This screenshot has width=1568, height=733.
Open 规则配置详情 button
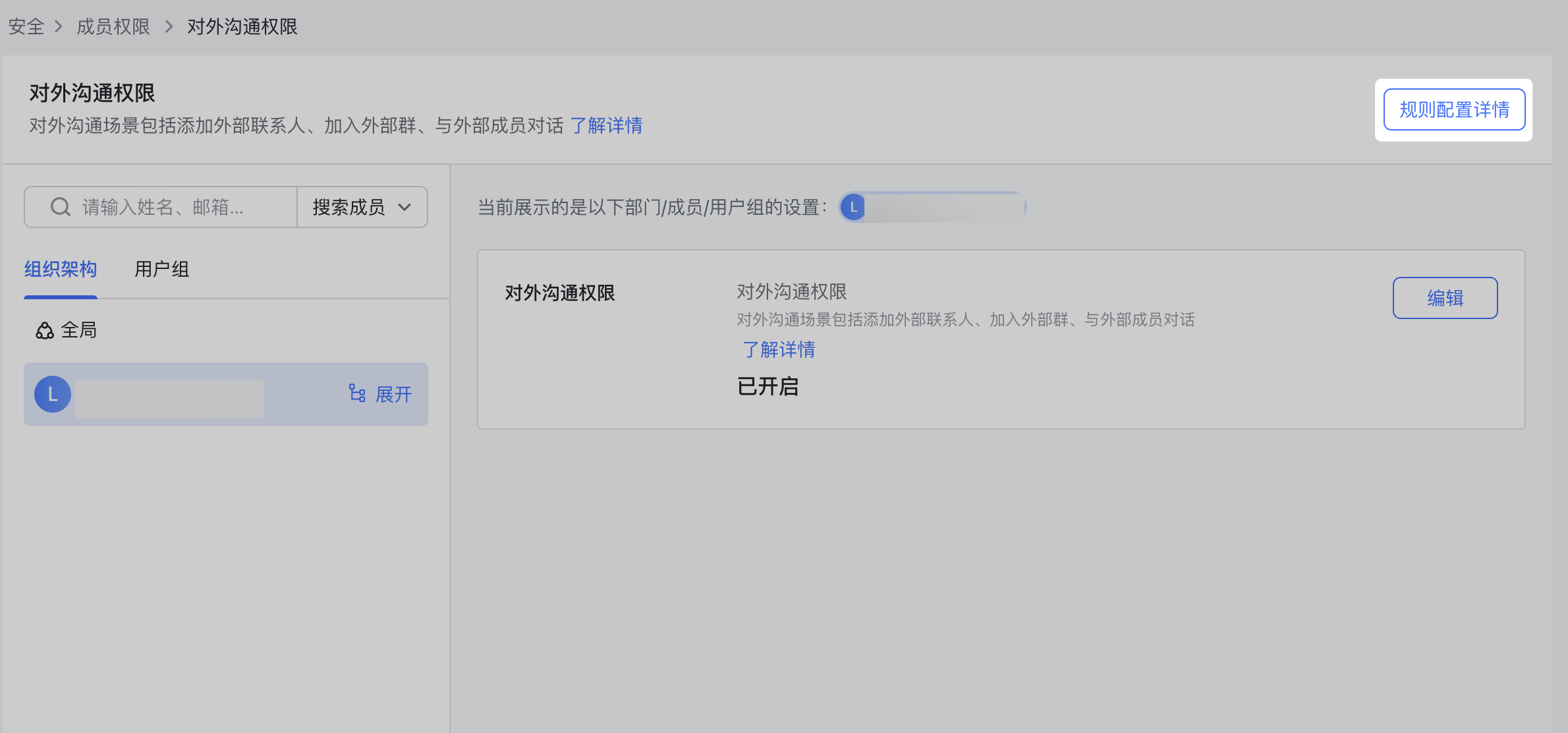1454,109
